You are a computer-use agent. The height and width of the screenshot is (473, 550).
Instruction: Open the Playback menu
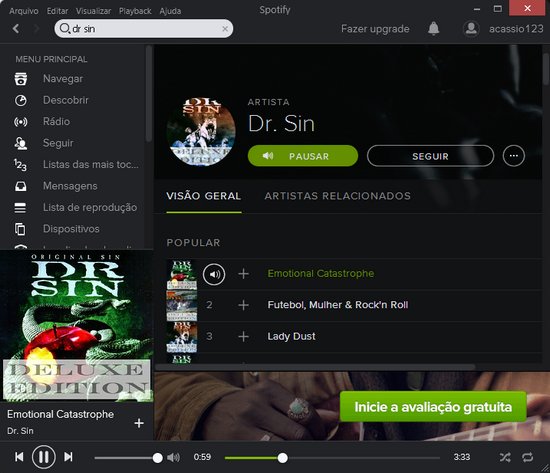[x=135, y=11]
